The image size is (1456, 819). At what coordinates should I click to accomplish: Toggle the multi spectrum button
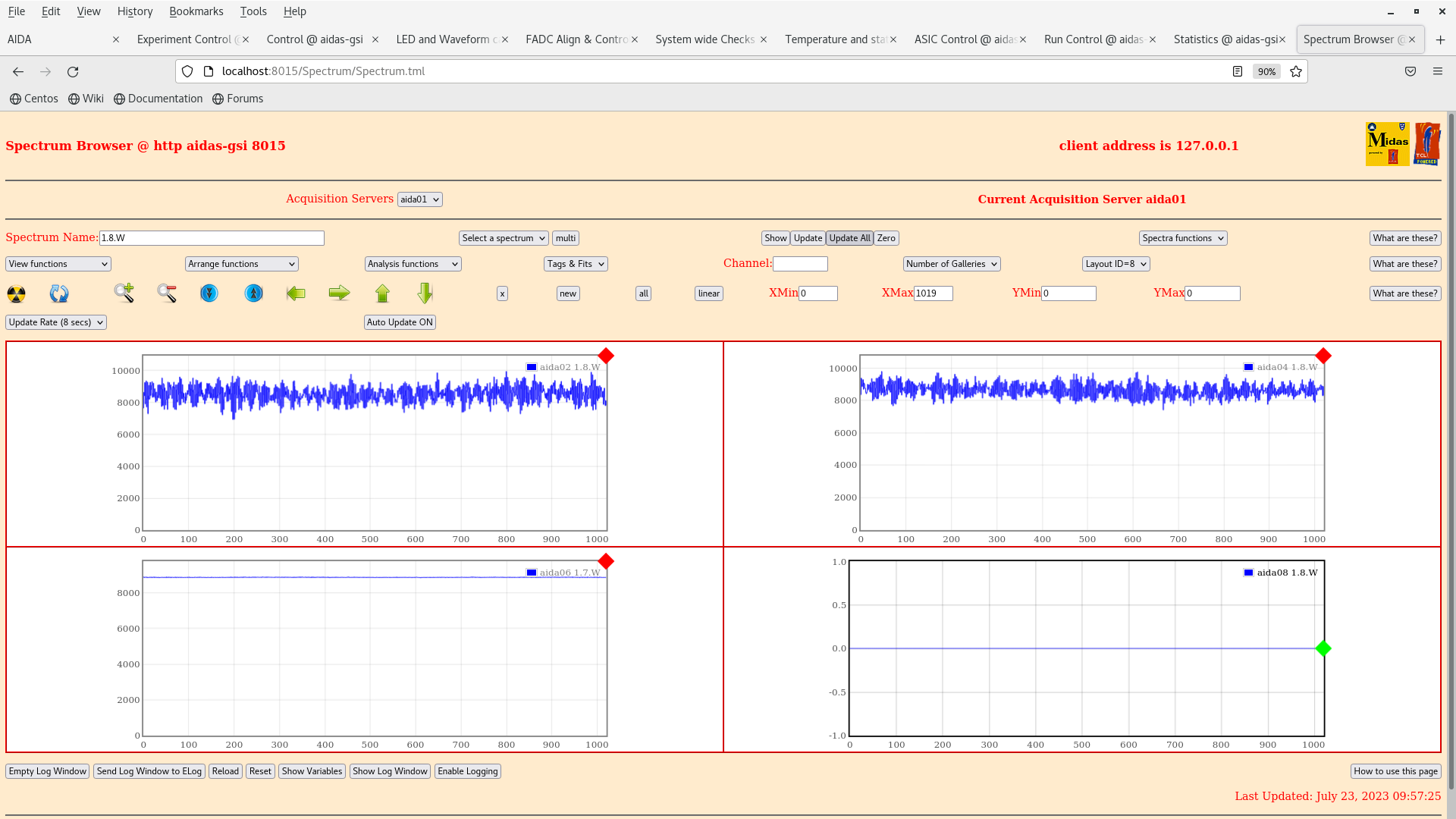point(566,238)
